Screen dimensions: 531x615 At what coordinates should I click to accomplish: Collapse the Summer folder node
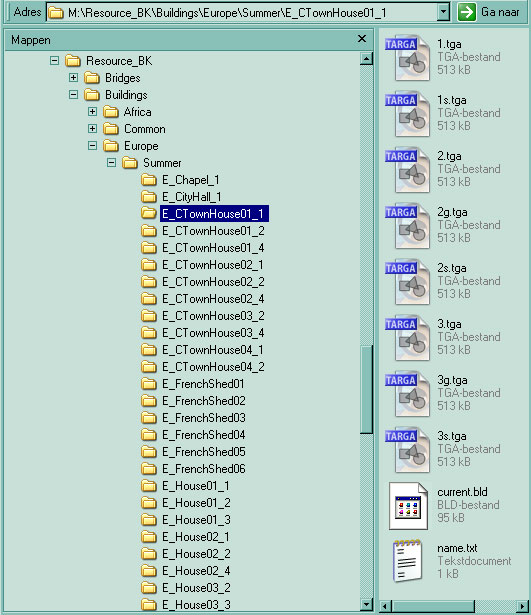[x=111, y=163]
